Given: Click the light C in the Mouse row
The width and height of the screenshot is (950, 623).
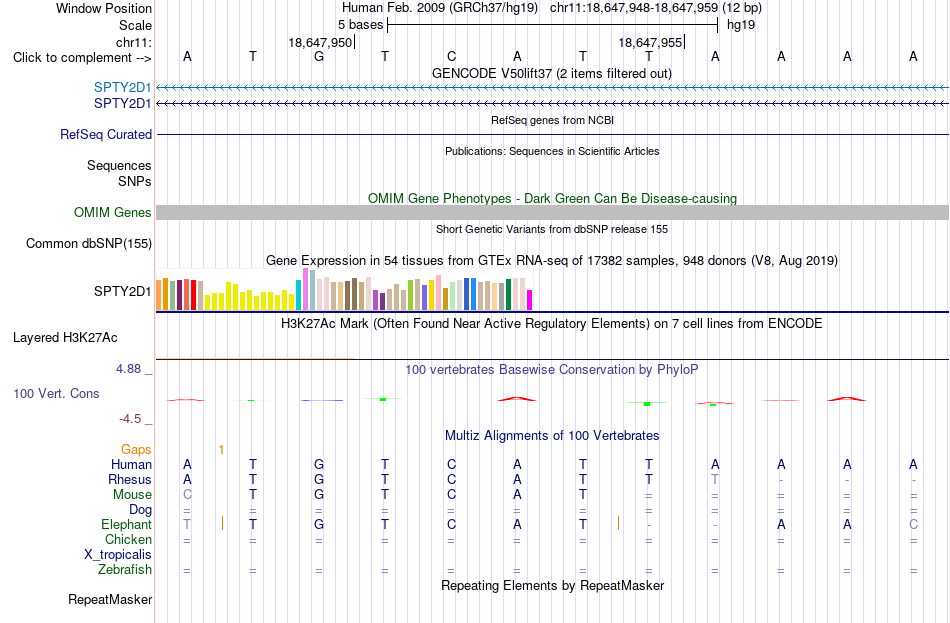Looking at the screenshot, I should click(187, 495).
